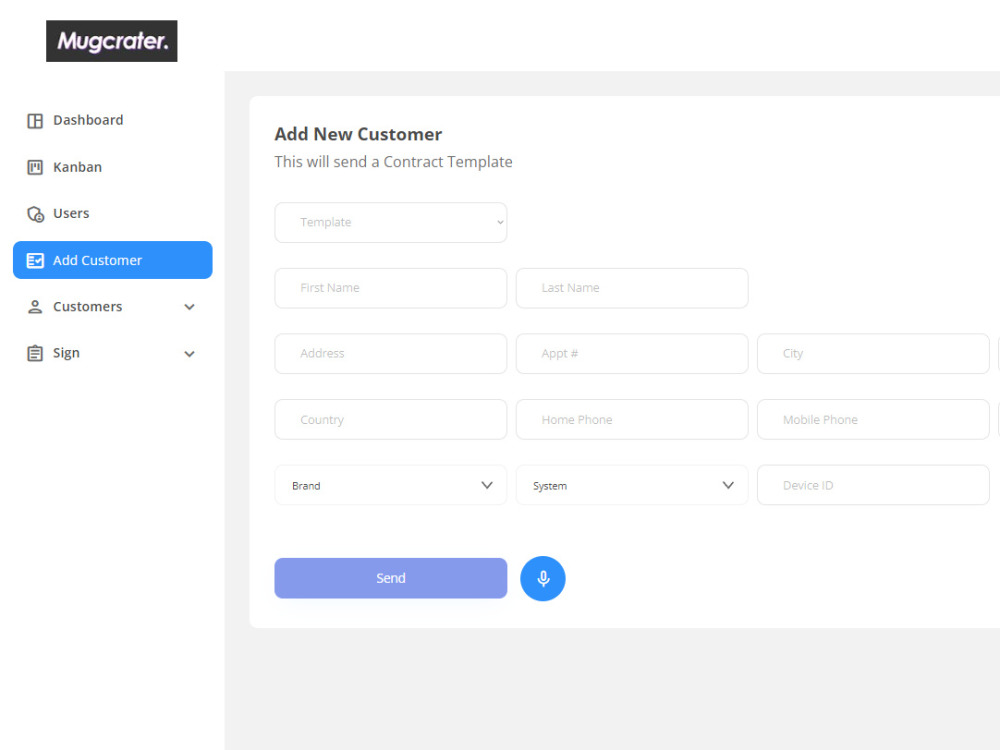Focus the Device ID input

click(873, 485)
